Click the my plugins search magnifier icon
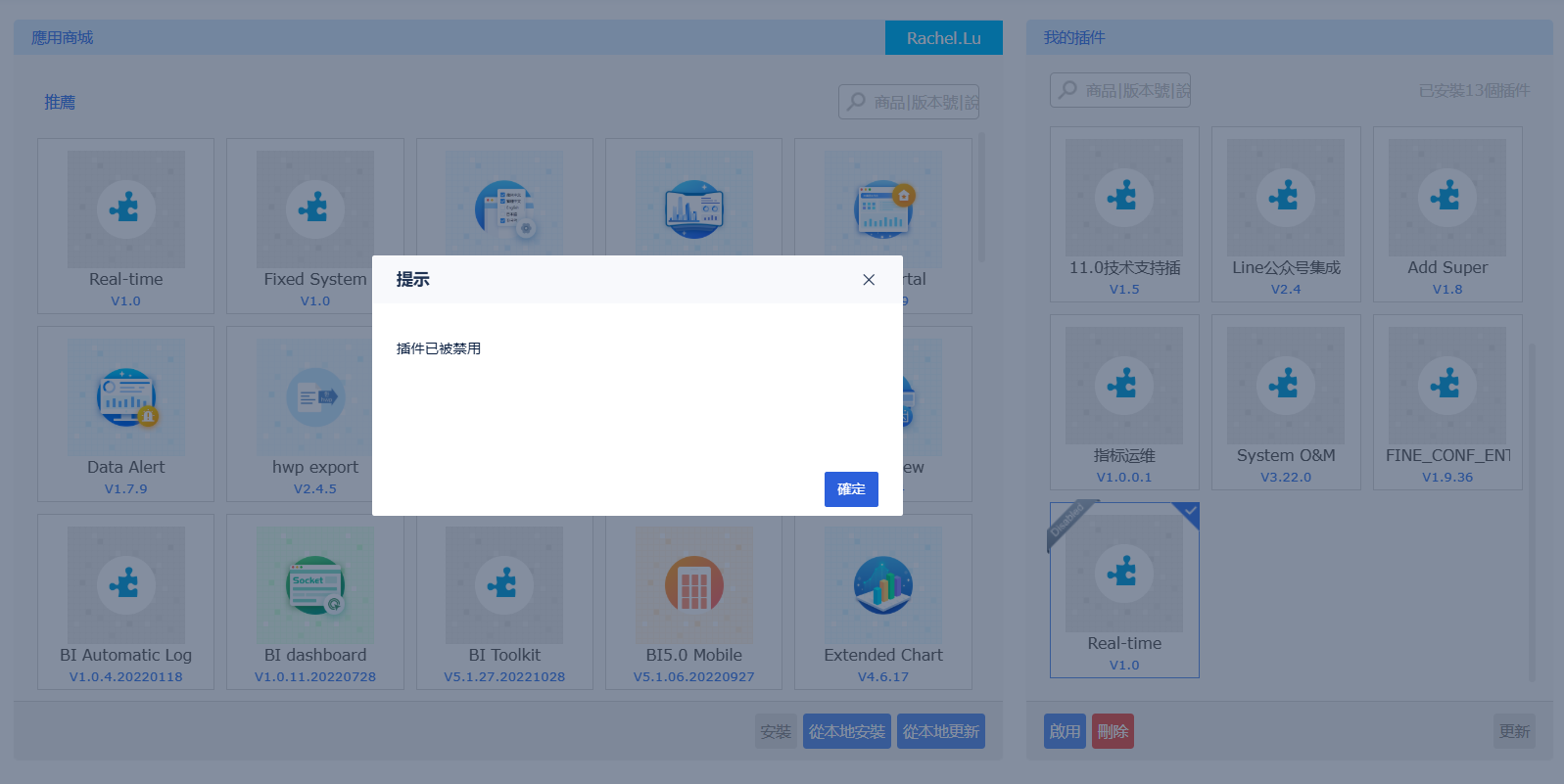 (x=1068, y=90)
